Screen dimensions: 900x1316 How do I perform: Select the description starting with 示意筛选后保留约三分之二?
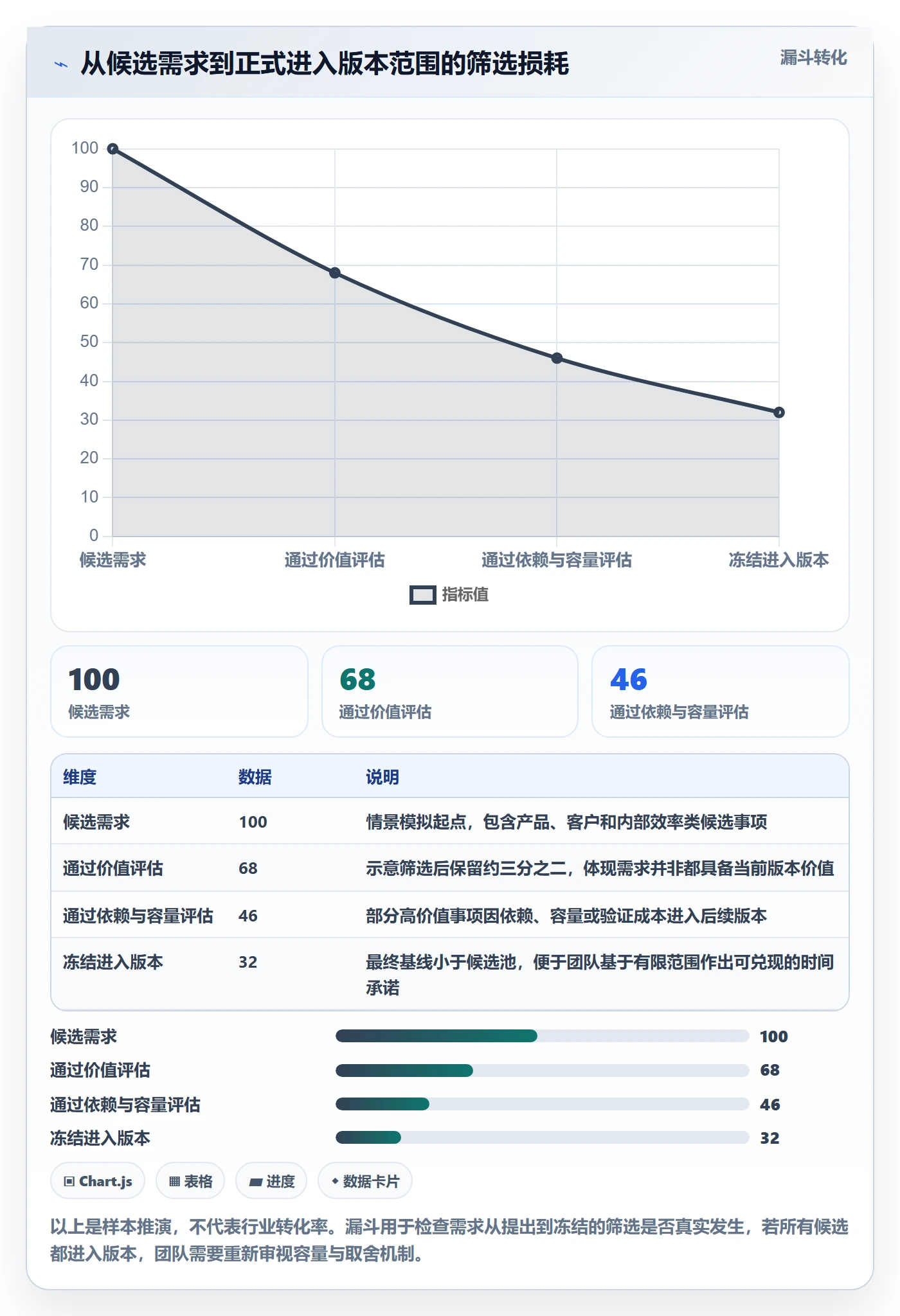click(x=600, y=868)
